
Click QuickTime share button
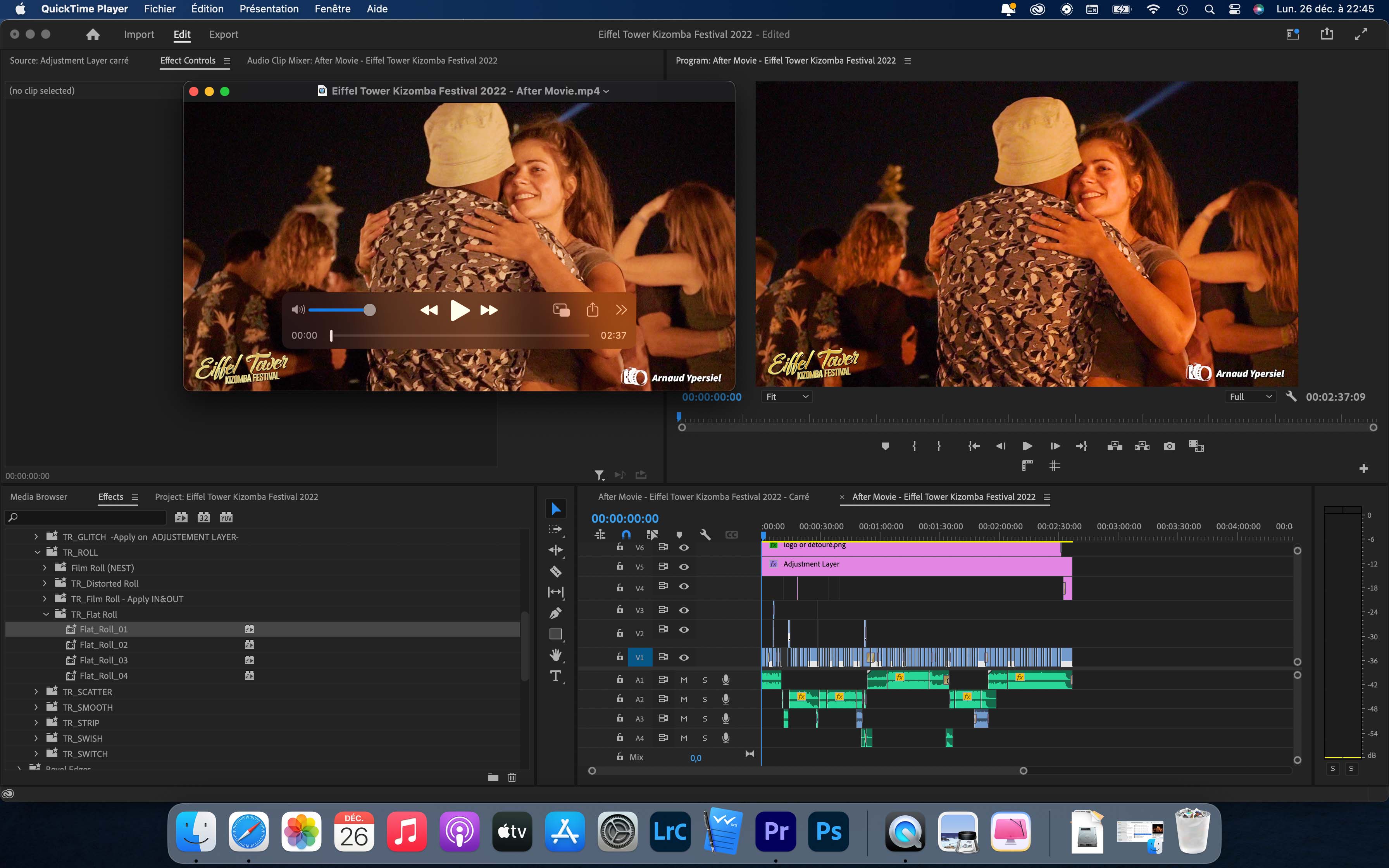[592, 310]
